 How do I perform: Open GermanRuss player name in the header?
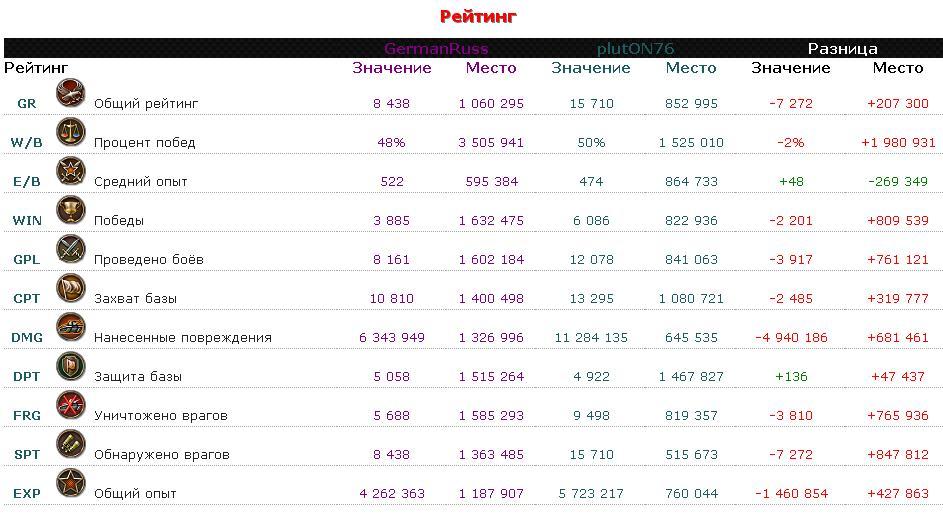(x=436, y=49)
